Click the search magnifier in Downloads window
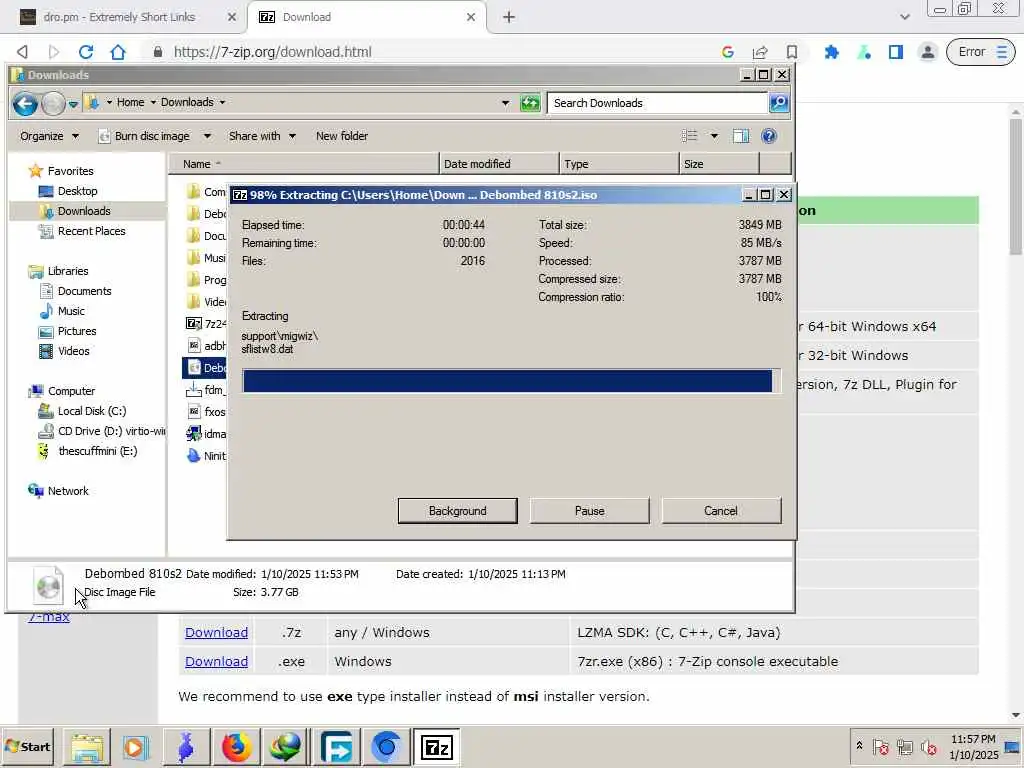1024x768 pixels. point(778,103)
